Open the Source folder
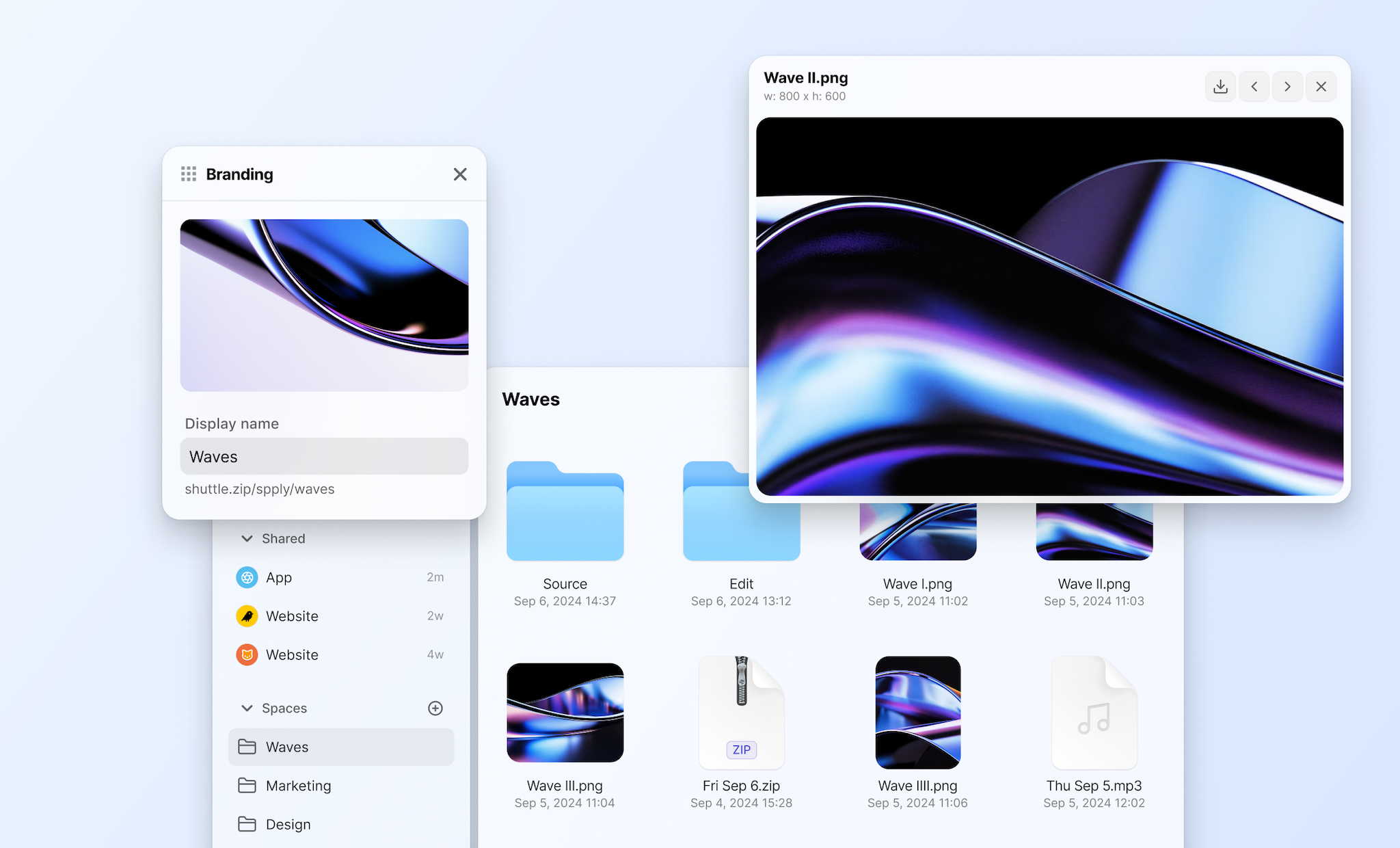The width and height of the screenshot is (1400, 848). pos(565,512)
